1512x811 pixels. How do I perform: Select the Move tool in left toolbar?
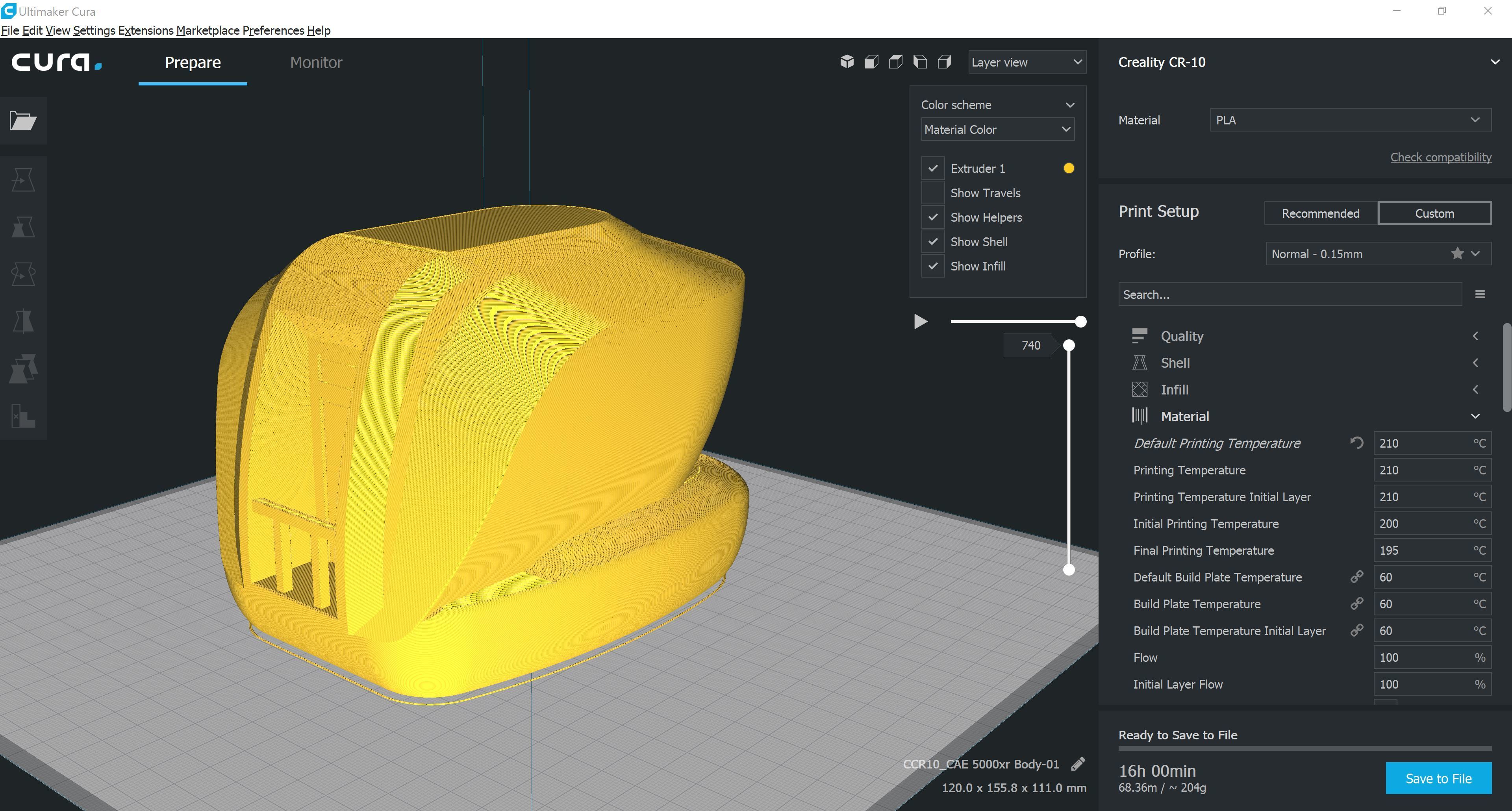pos(24,180)
